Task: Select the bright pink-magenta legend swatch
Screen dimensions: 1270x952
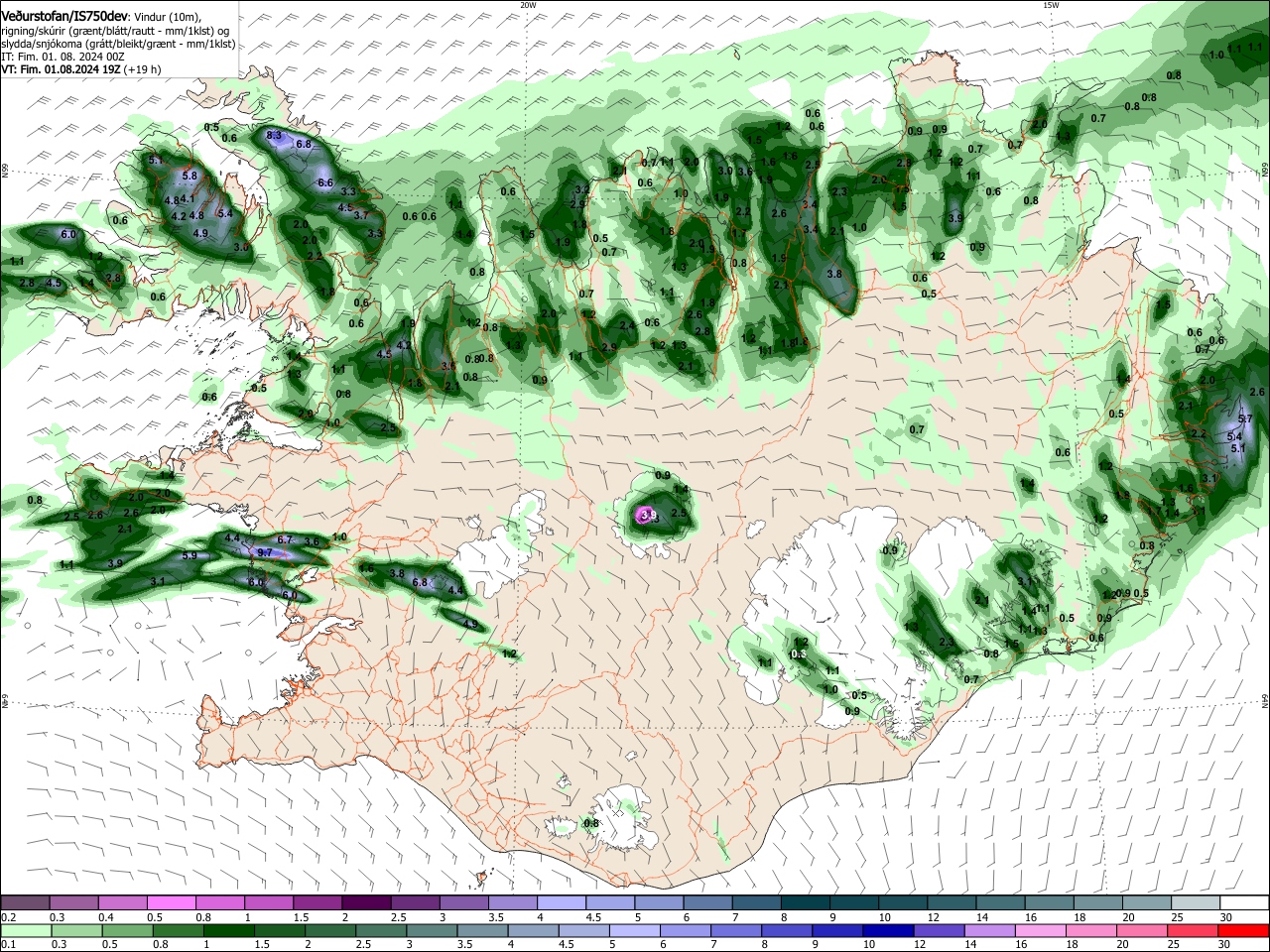Action: [x=173, y=902]
